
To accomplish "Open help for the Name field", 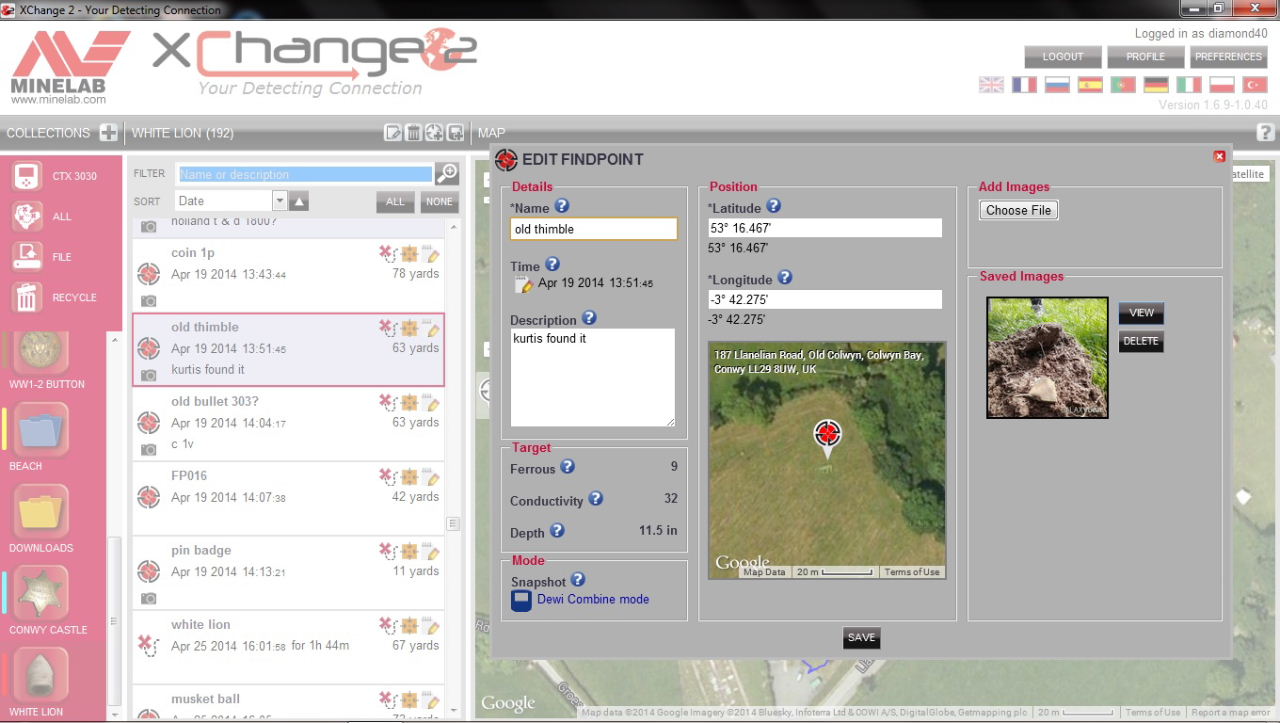I will 562,206.
